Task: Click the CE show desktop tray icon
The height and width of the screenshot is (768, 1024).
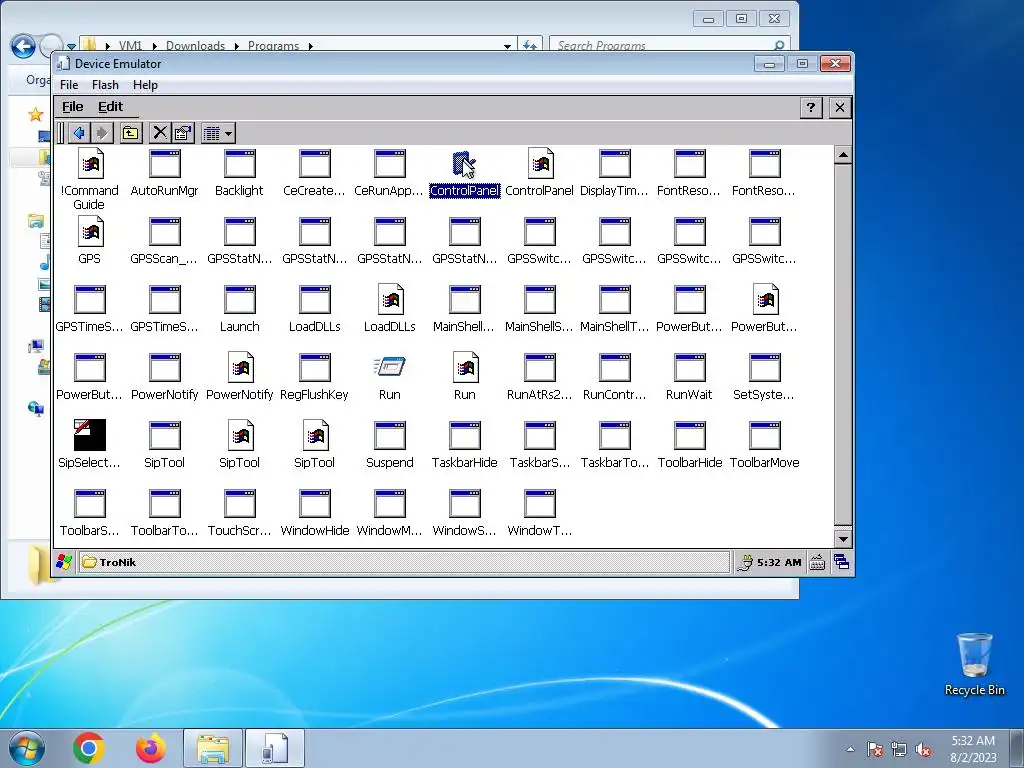Action: point(841,562)
